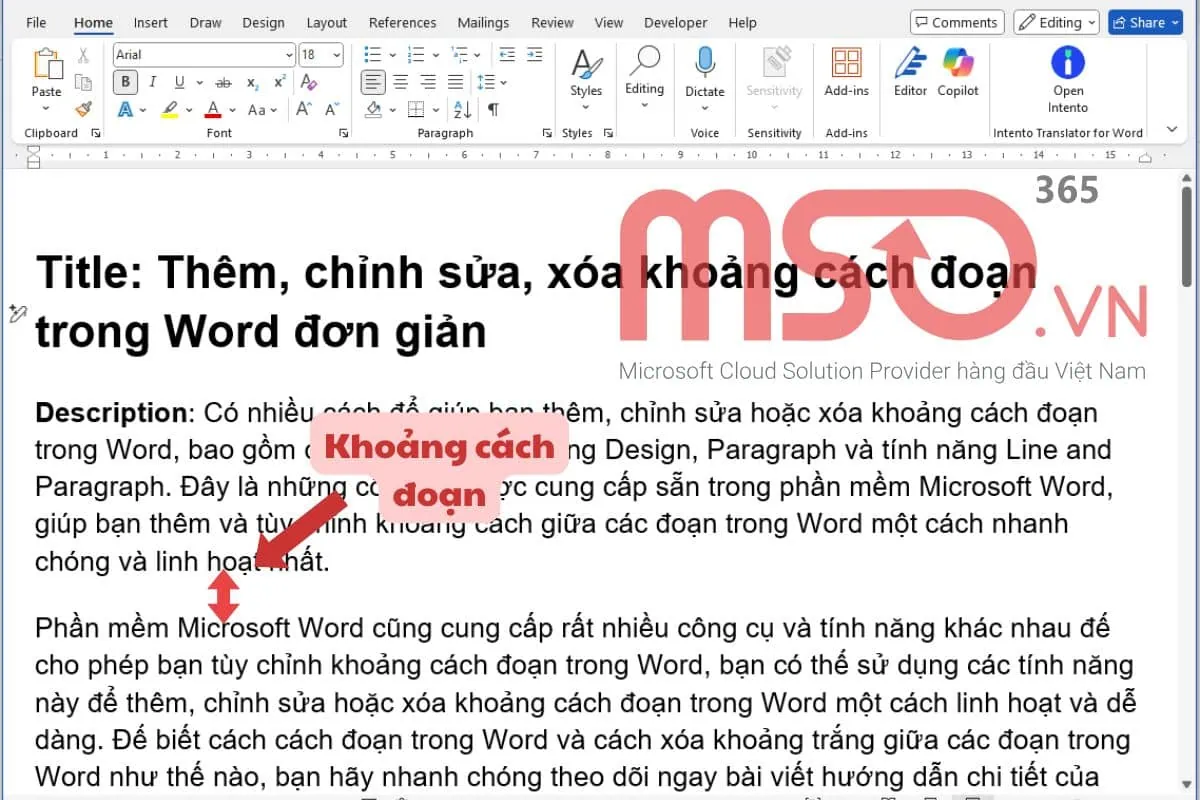The height and width of the screenshot is (800, 1200).
Task: Toggle Bold formatting off
Action: coord(126,83)
